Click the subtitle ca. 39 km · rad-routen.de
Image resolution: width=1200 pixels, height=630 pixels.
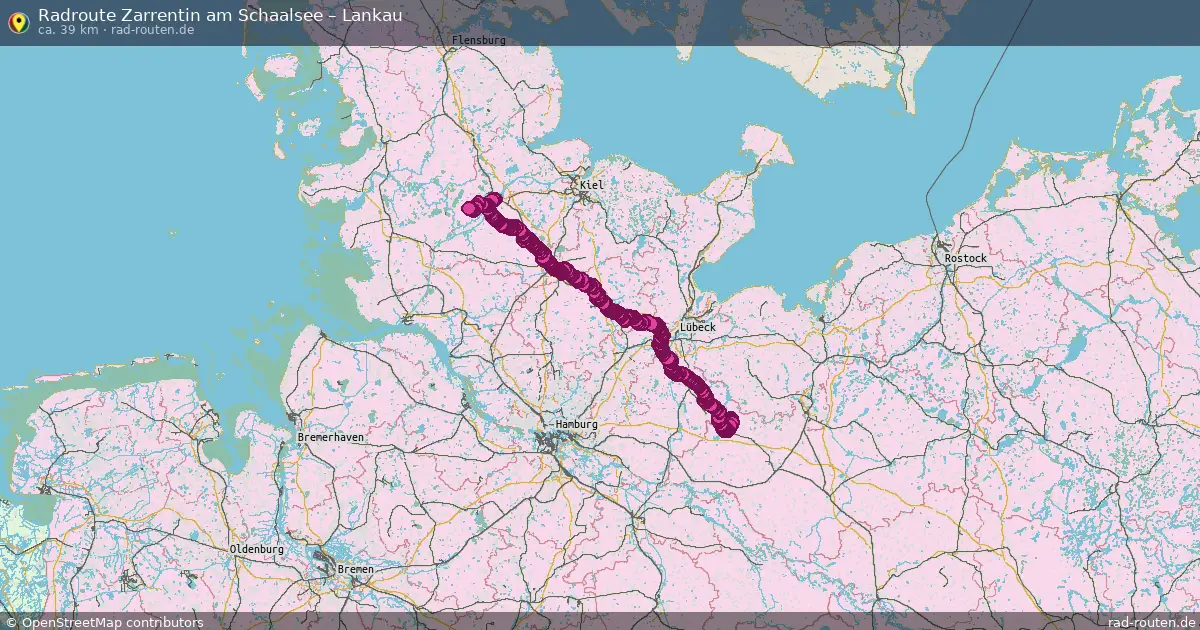click(x=116, y=30)
